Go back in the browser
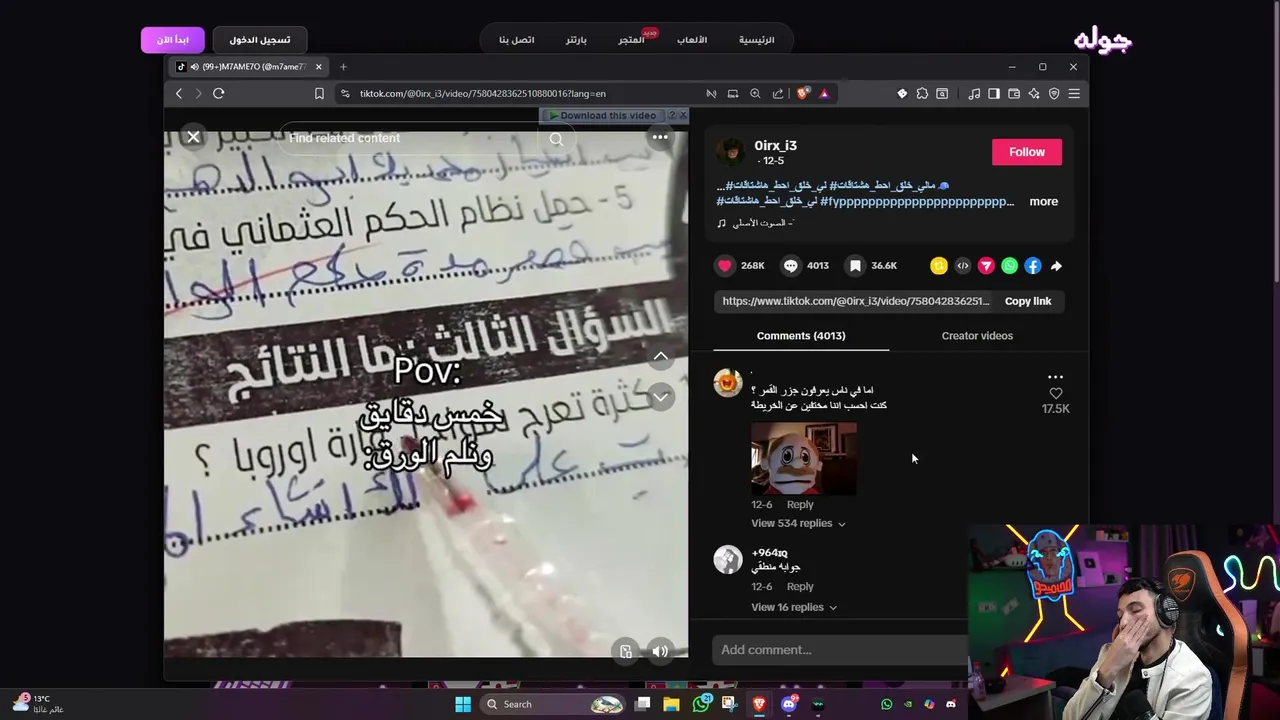 point(179,93)
